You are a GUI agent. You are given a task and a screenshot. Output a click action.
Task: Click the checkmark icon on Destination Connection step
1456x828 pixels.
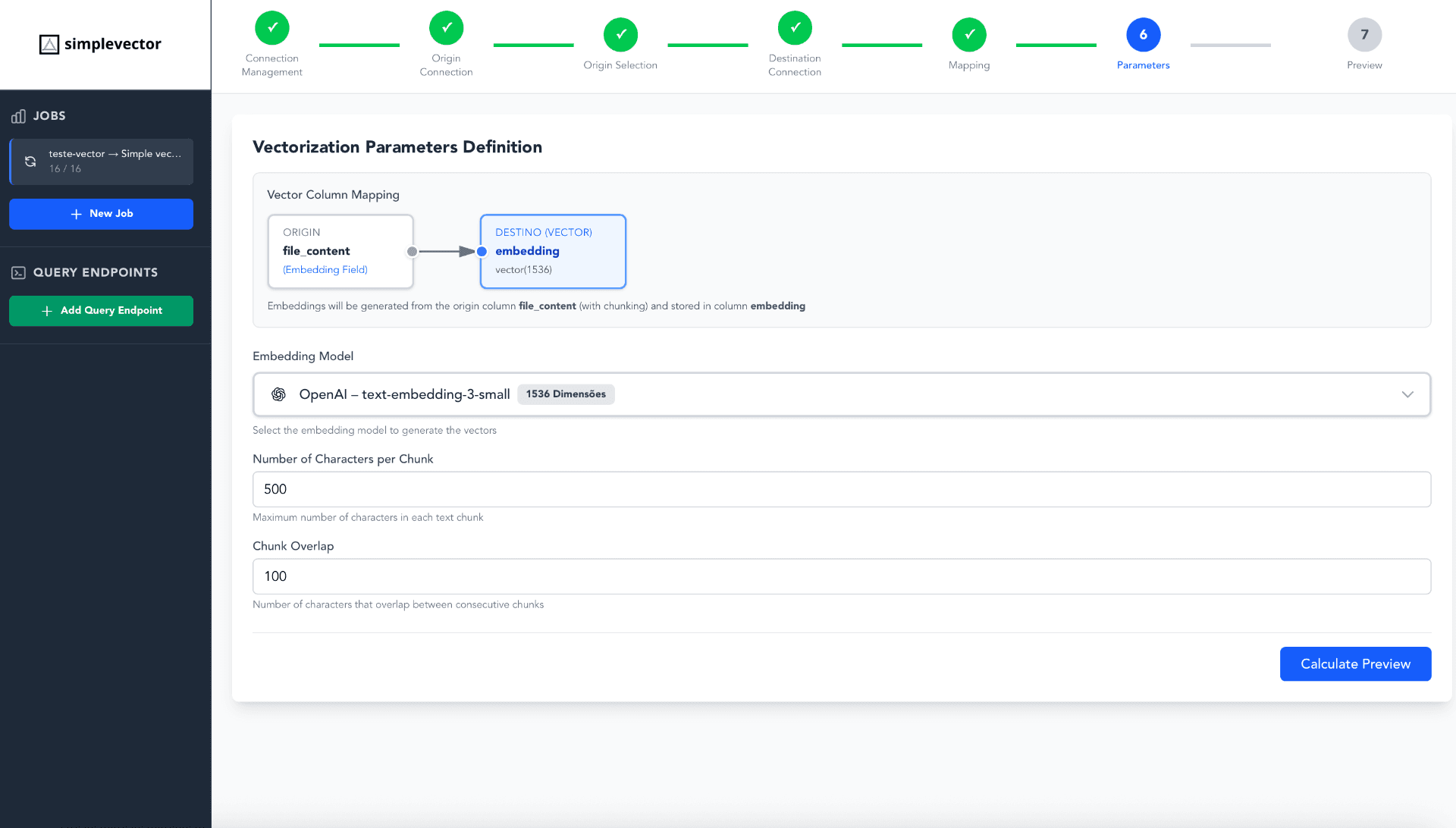click(x=795, y=27)
